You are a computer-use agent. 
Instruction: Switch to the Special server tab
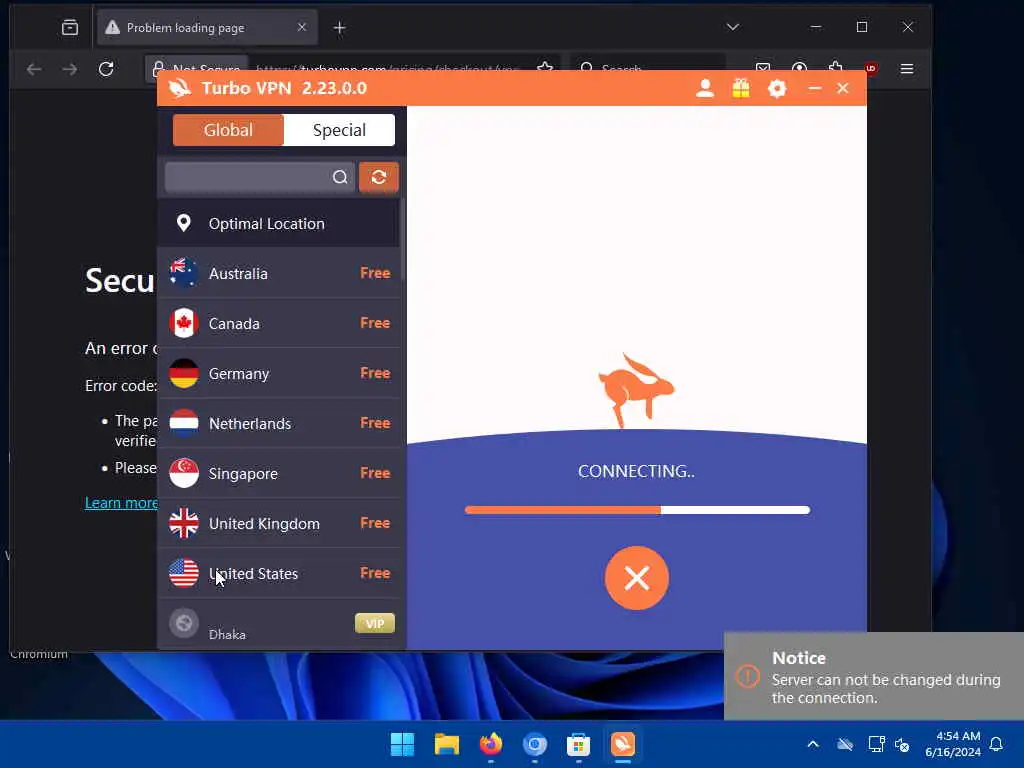339,130
